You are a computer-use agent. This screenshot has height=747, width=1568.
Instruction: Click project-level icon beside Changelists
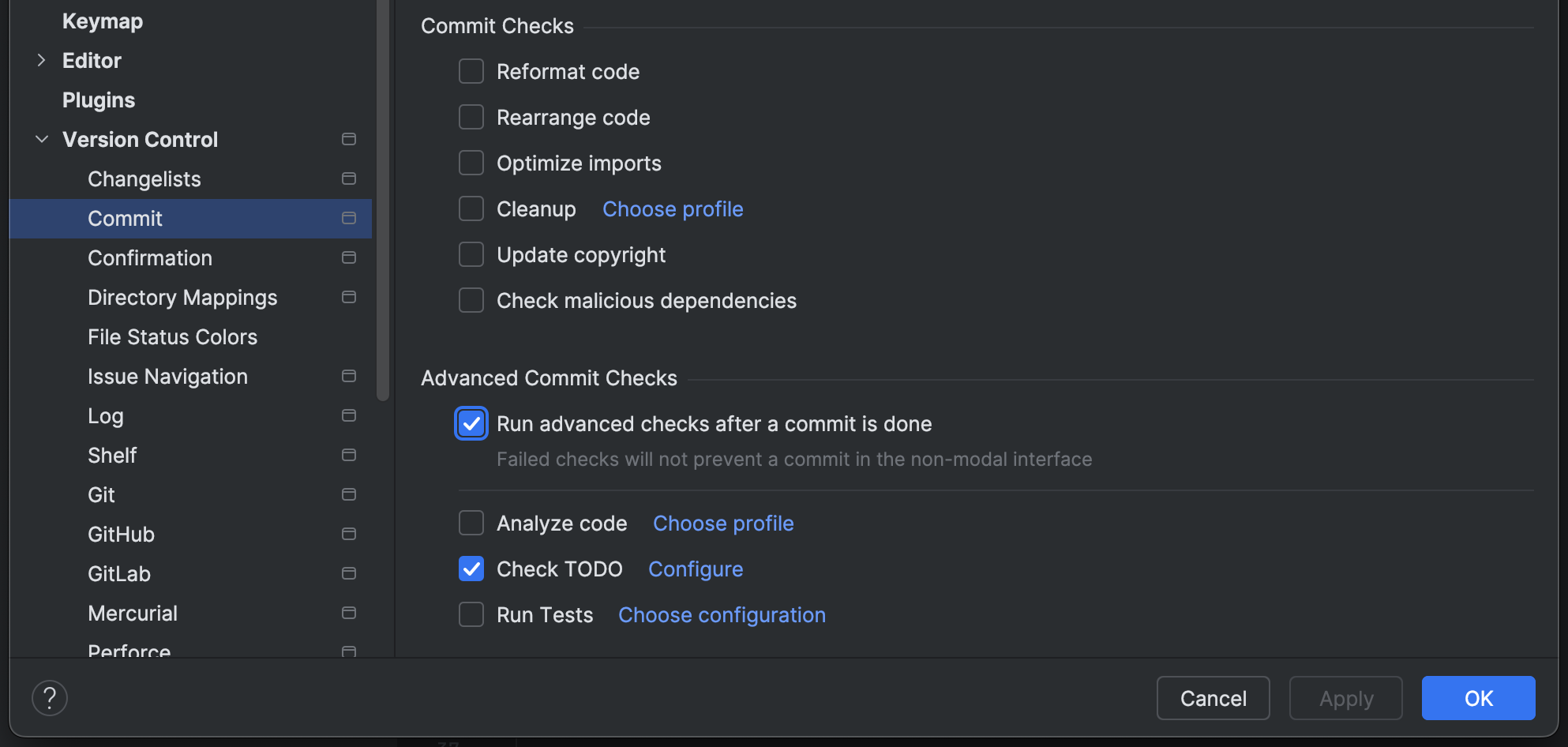tap(349, 179)
